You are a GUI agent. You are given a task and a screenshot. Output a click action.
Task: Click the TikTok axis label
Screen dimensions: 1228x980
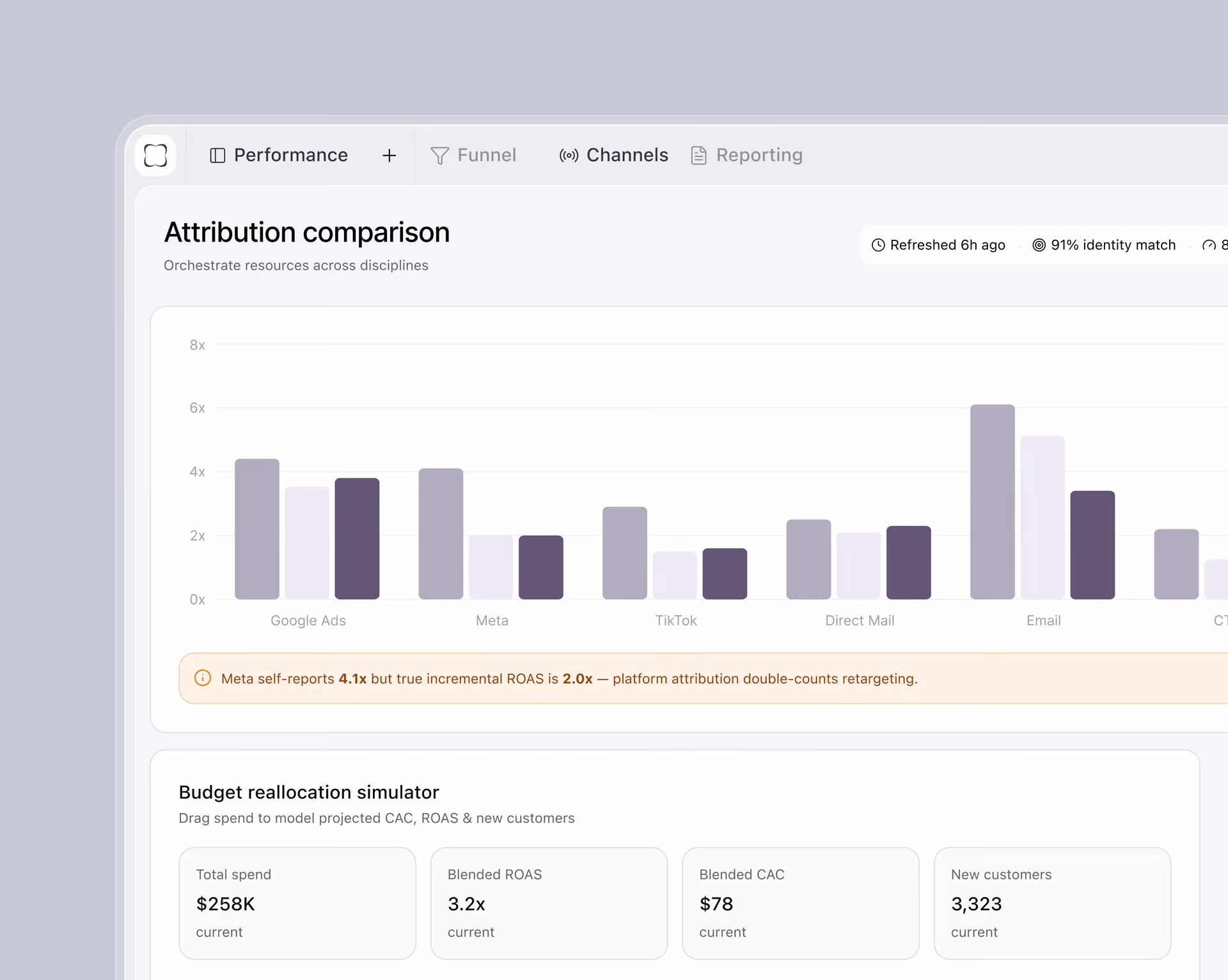[676, 620]
